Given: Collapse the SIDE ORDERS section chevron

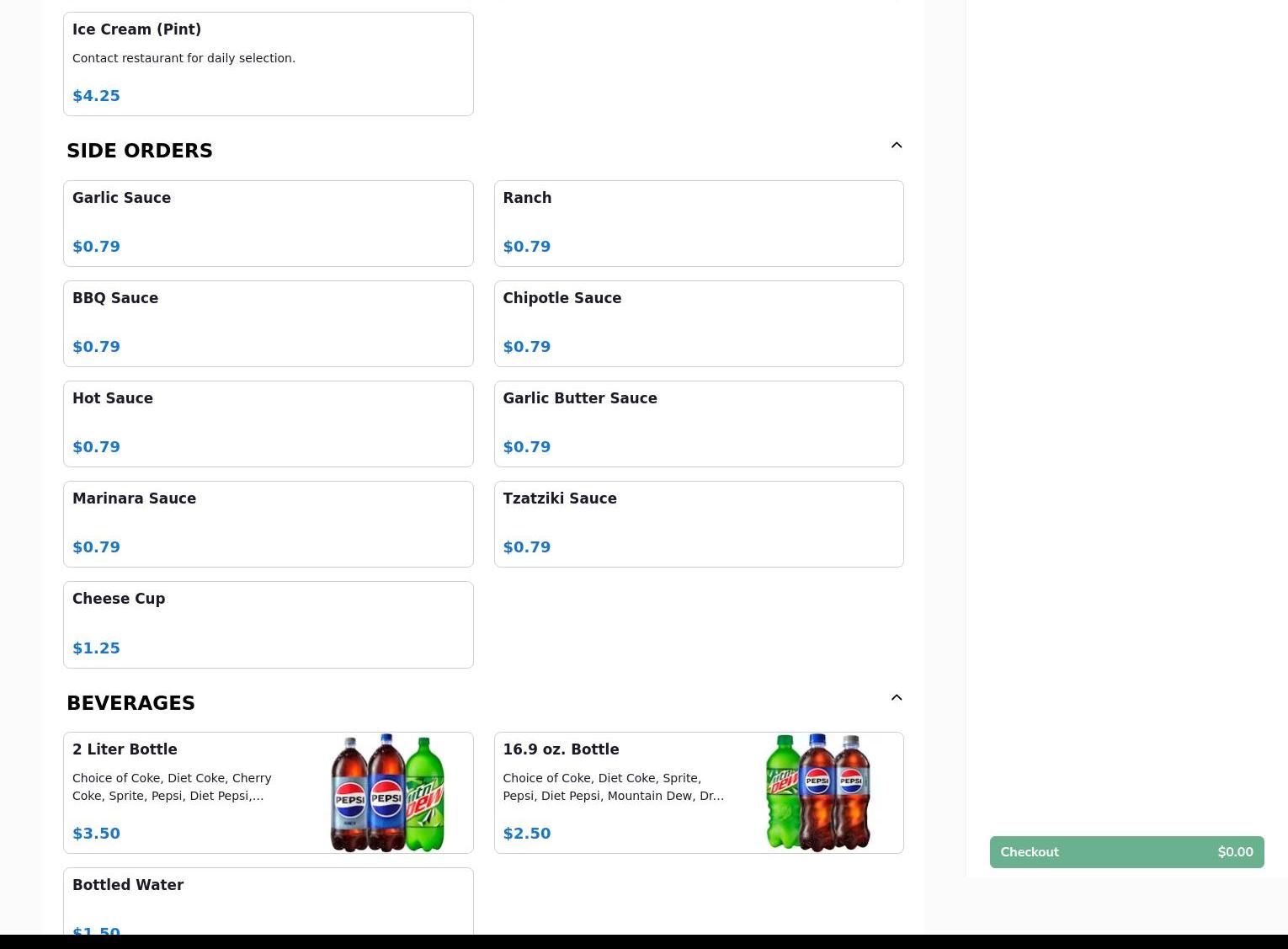Looking at the screenshot, I should (897, 145).
